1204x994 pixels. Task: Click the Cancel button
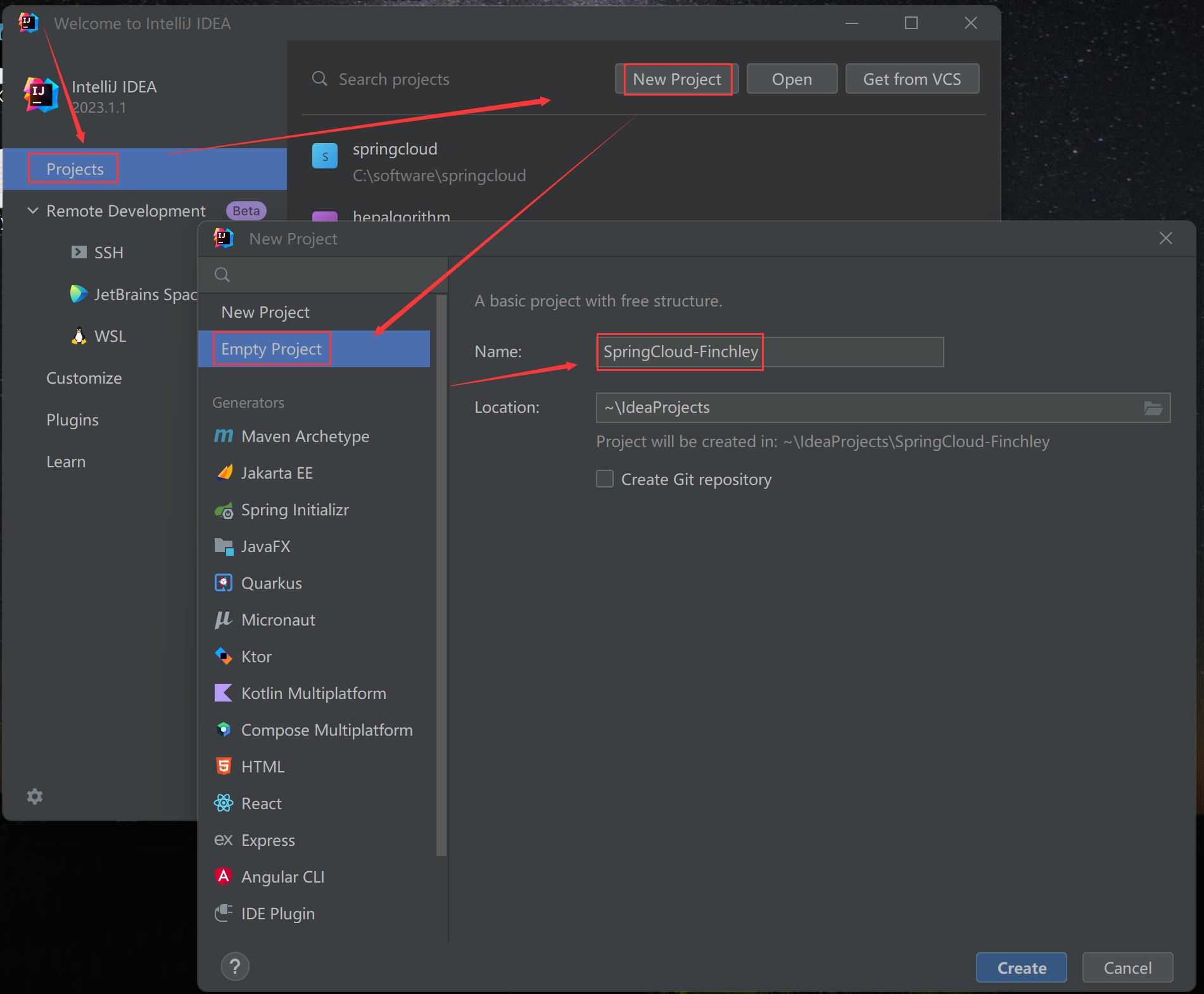click(1127, 967)
